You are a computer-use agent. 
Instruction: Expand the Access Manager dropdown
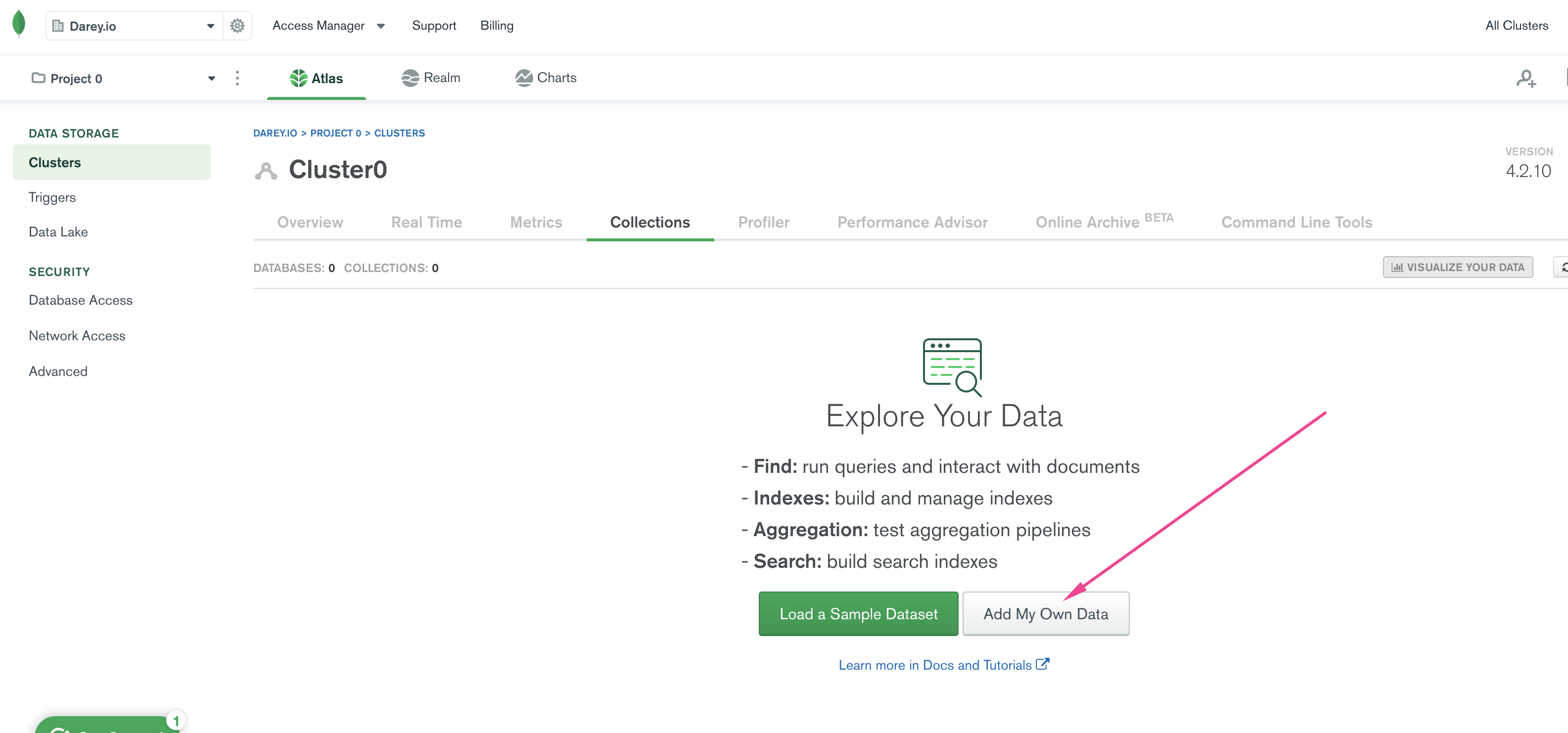[x=381, y=26]
